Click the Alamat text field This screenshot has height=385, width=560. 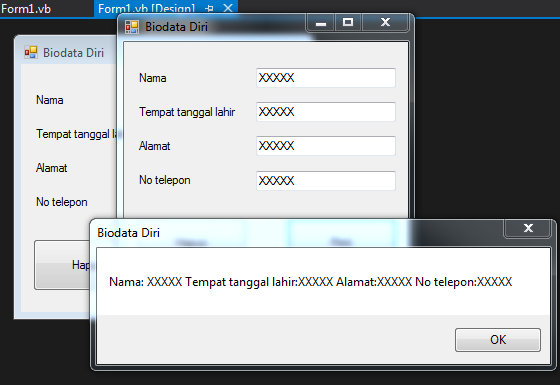tap(326, 146)
